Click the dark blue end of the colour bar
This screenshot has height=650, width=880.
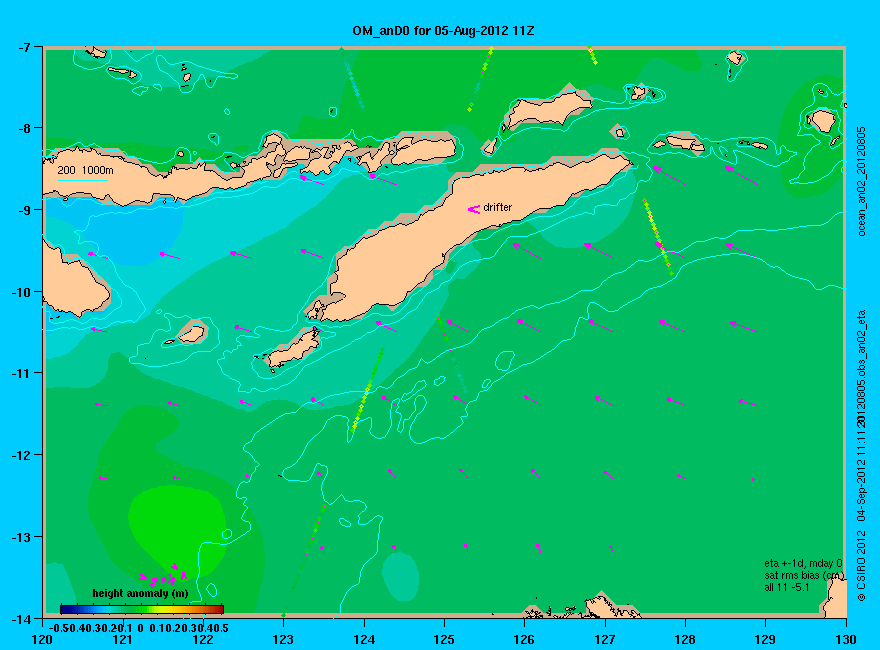click(x=66, y=609)
